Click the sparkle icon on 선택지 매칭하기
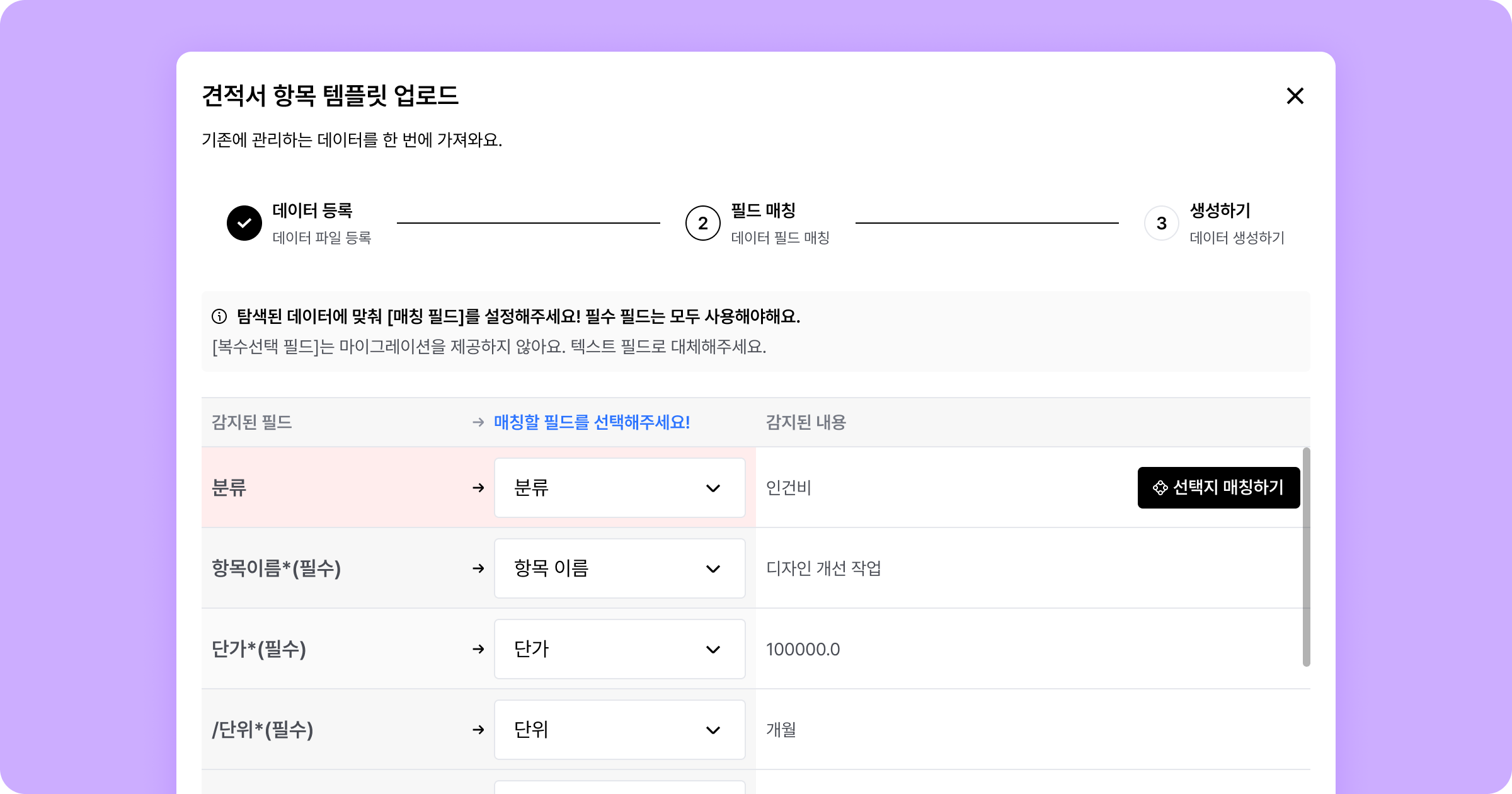 click(1160, 488)
